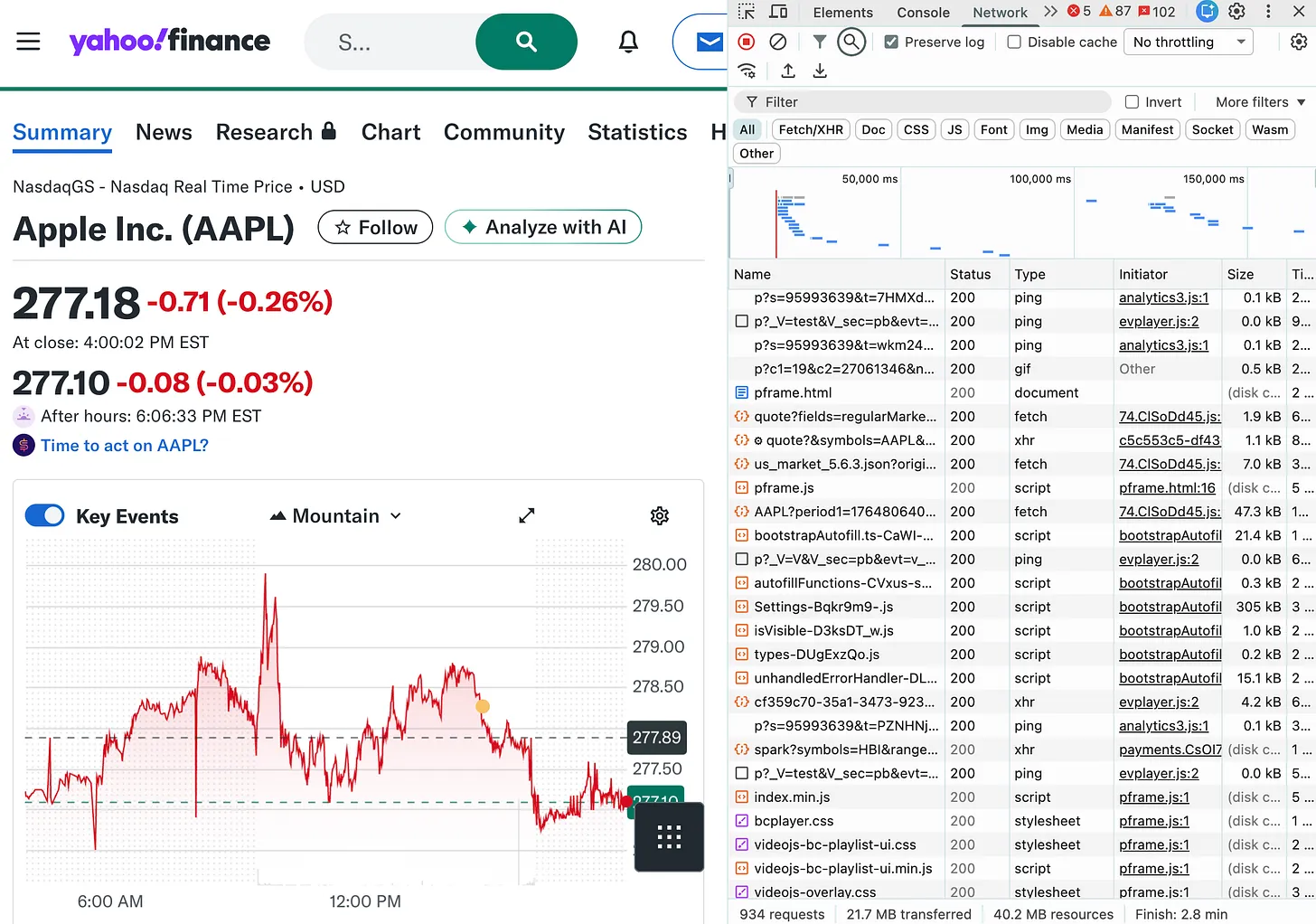Uncheck the Preserve log checkbox
Viewport: 1316px width, 924px height.
pyautogui.click(x=891, y=42)
